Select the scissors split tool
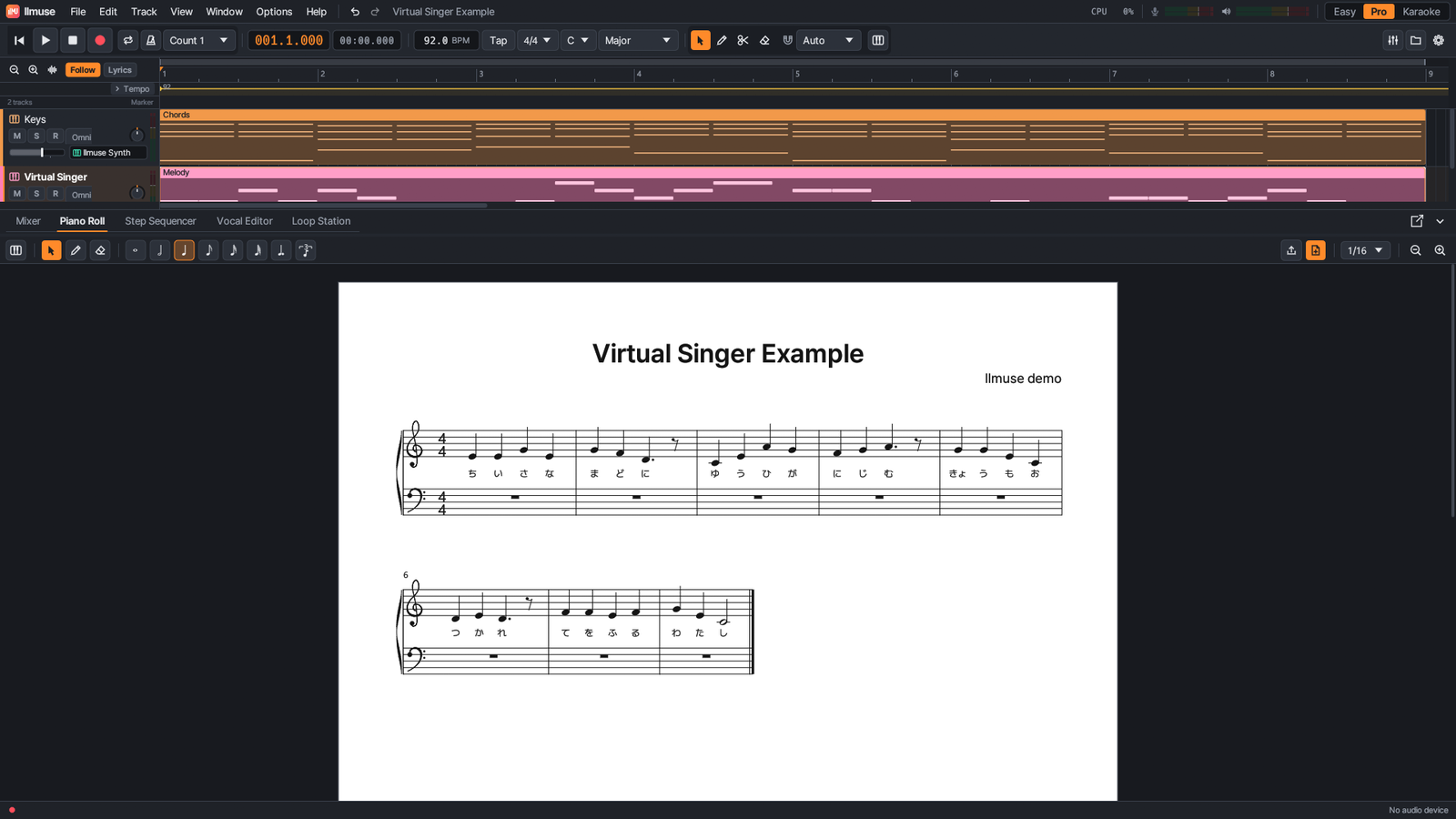This screenshot has height=819, width=1456. coord(743,40)
